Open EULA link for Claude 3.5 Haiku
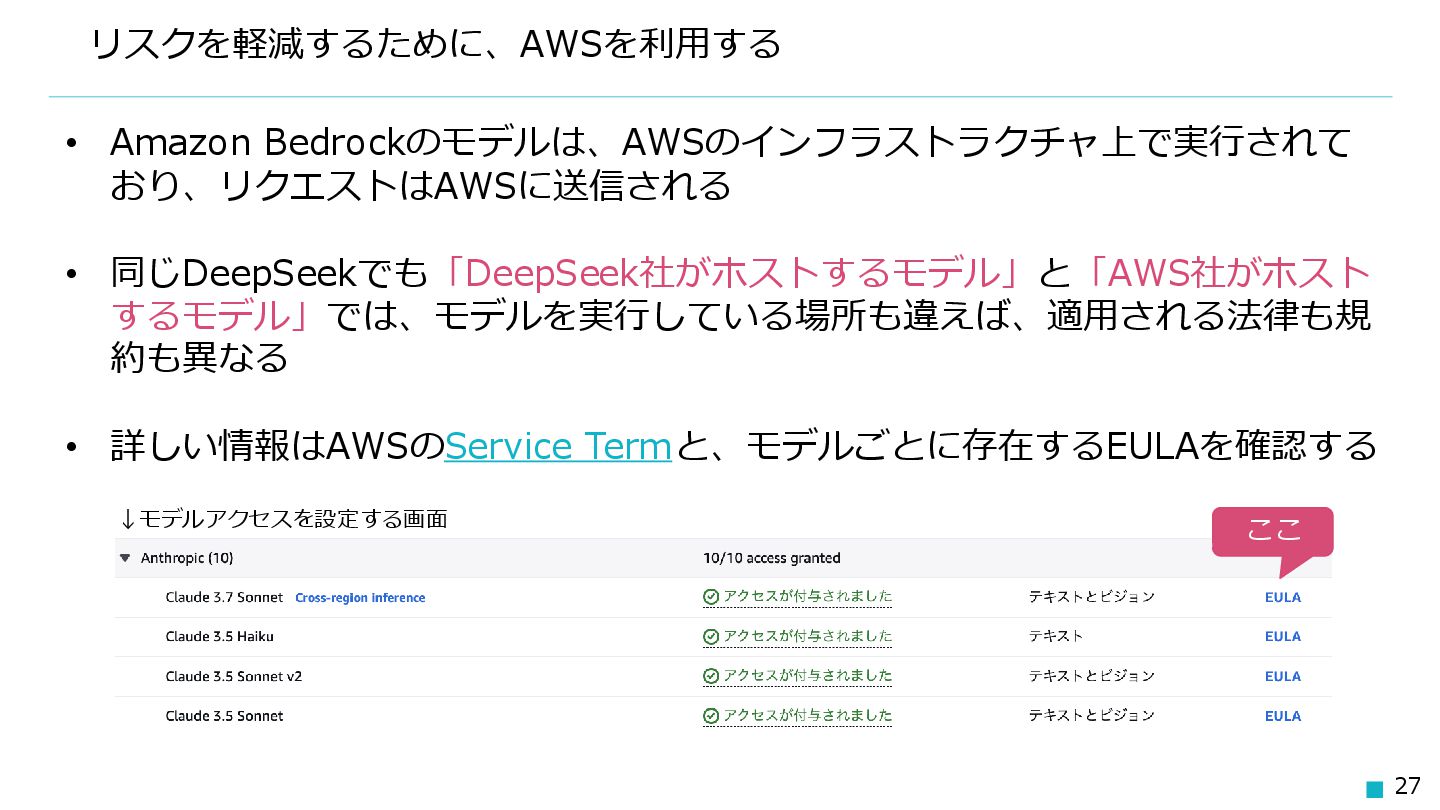This screenshot has height=810, width=1440. click(1283, 637)
